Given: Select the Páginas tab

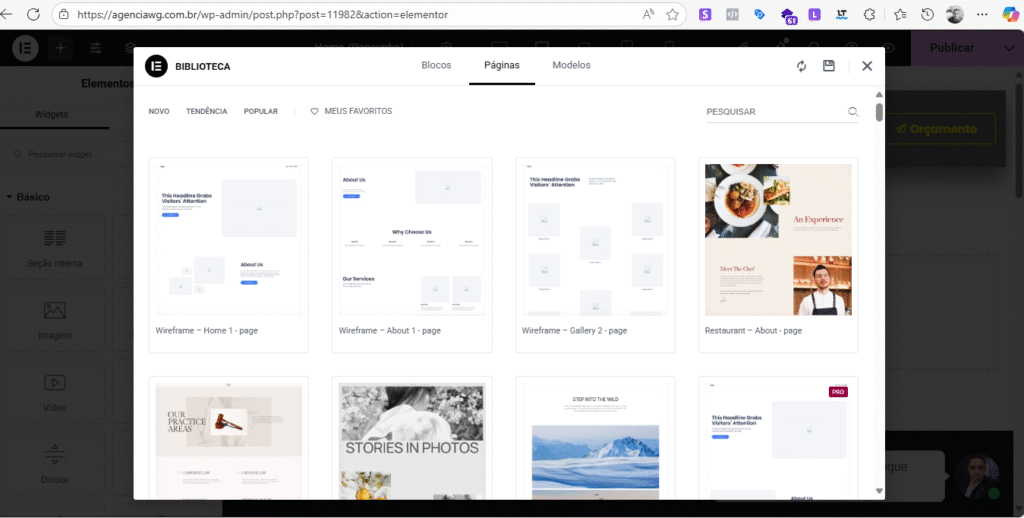Looking at the screenshot, I should point(502,65).
